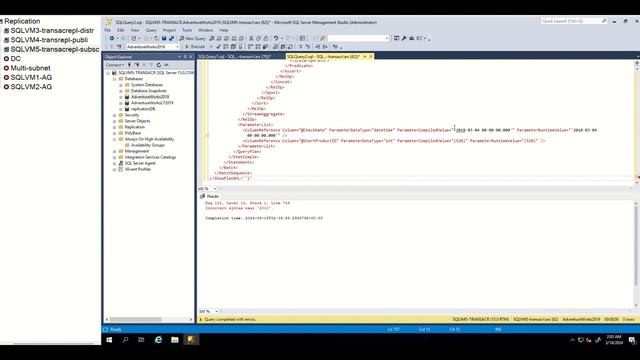The image size is (640, 360).
Task: Open Internet Explorer from the taskbar
Action: click(x=158, y=340)
